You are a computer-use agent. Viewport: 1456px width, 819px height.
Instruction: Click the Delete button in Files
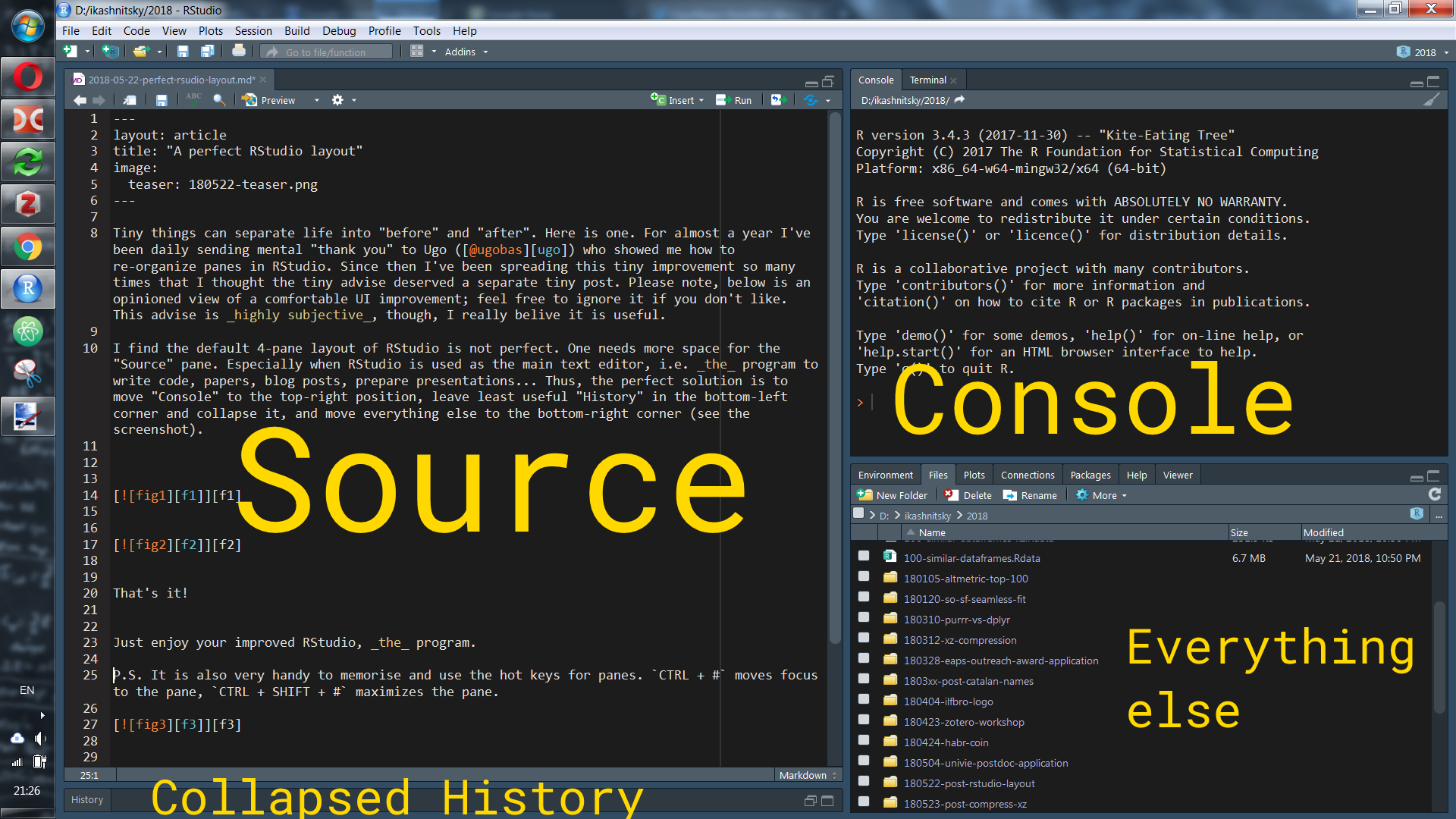968,495
